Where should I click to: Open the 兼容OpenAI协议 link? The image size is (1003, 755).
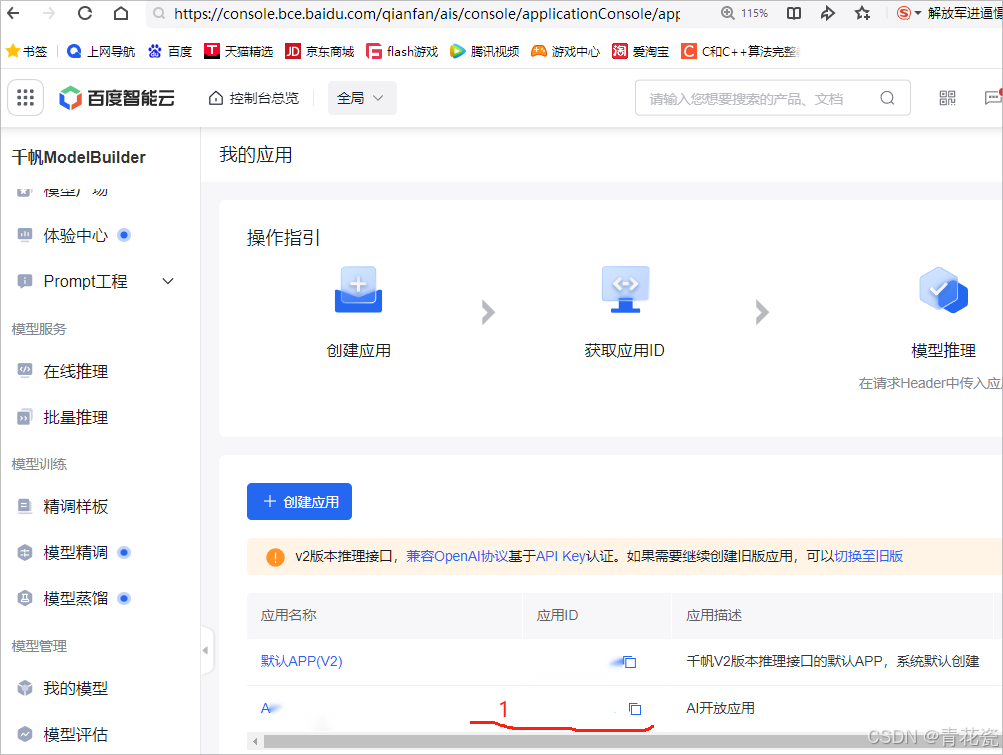pyautogui.click(x=457, y=556)
